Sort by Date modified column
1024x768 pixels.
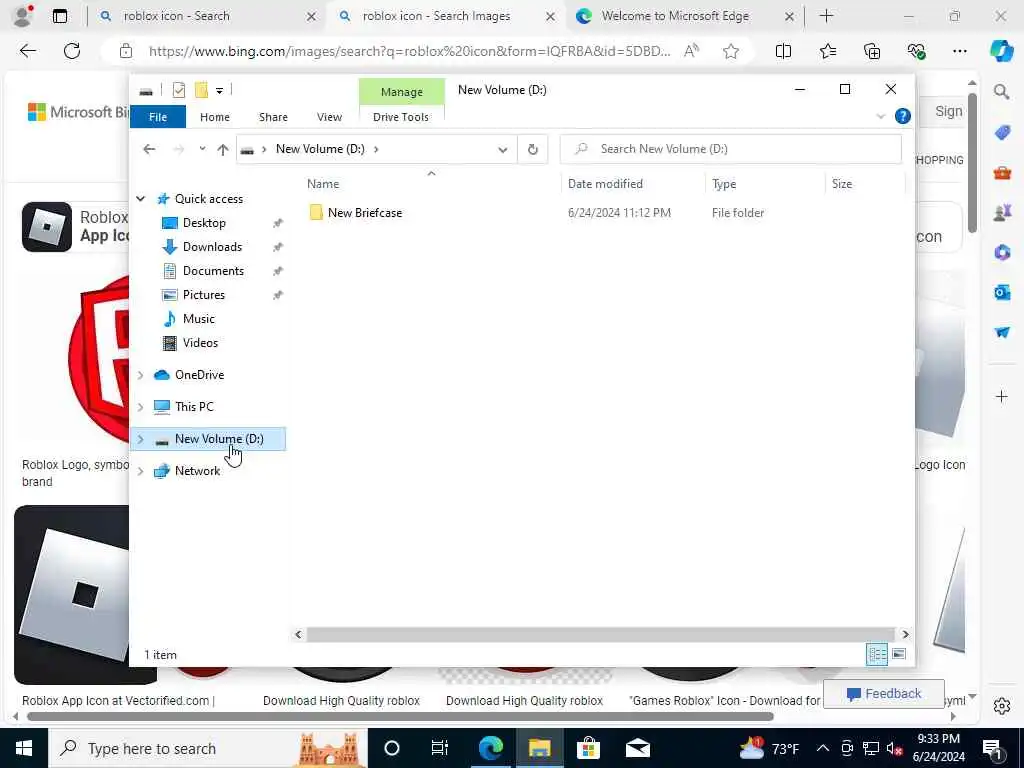[605, 184]
